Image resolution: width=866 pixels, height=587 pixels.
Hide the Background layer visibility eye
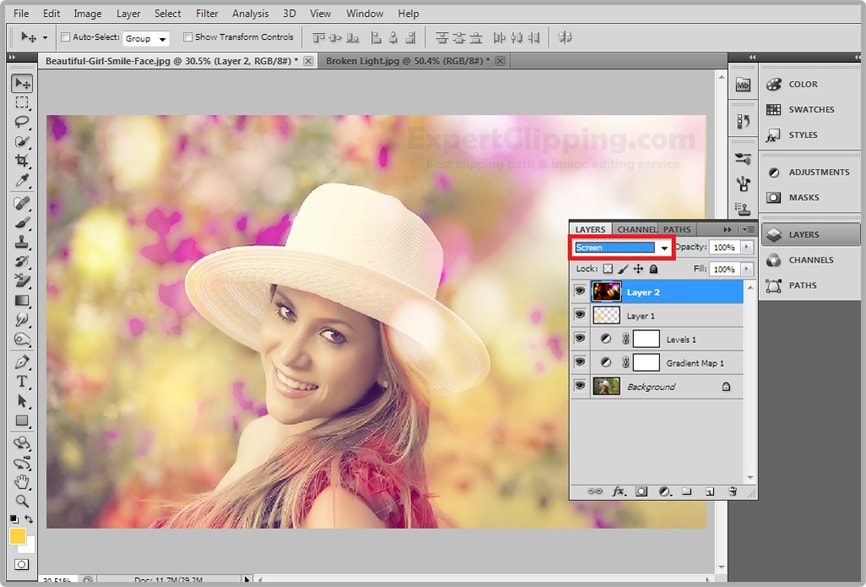click(x=580, y=386)
